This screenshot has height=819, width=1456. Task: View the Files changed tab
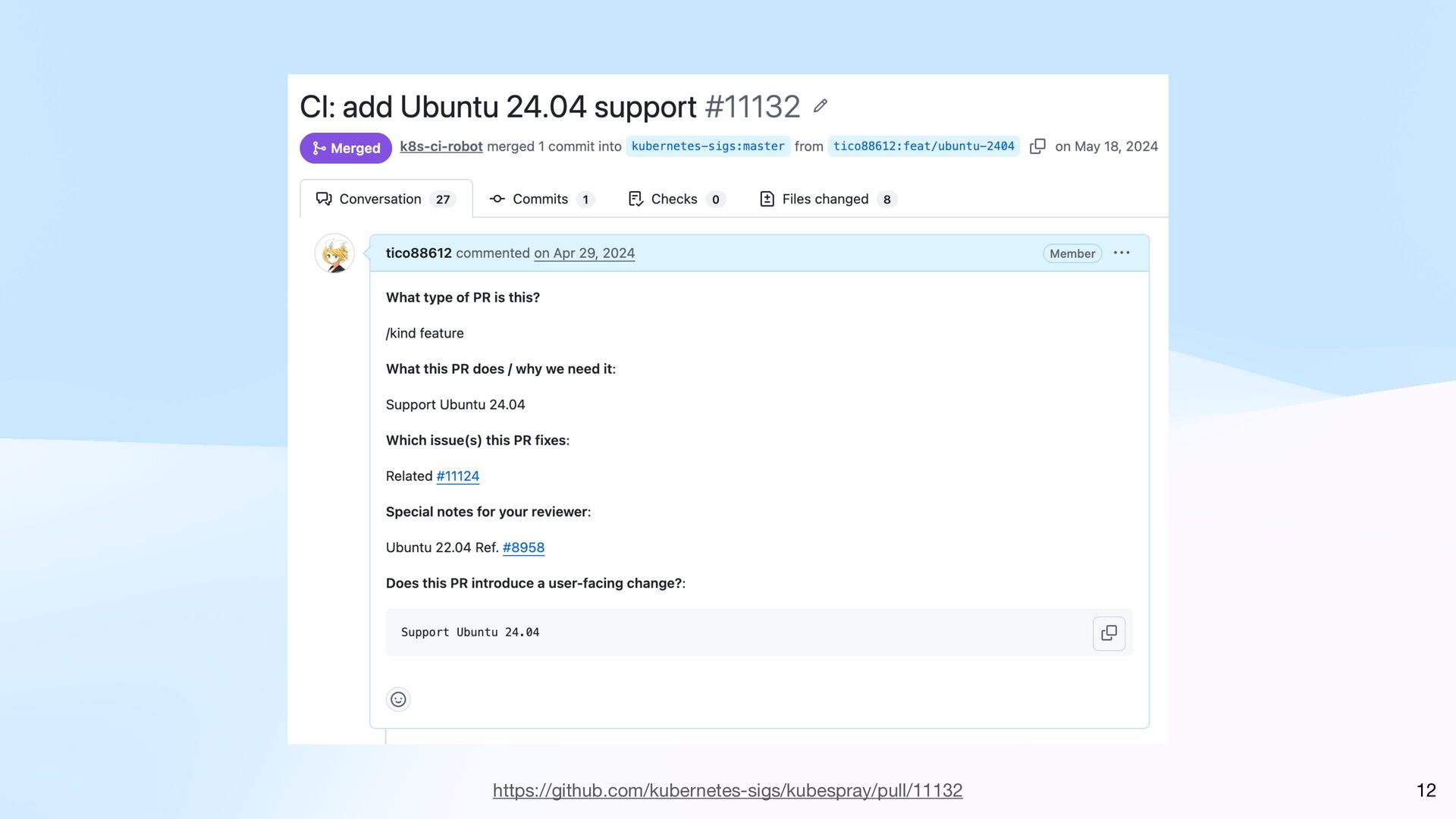pos(827,199)
